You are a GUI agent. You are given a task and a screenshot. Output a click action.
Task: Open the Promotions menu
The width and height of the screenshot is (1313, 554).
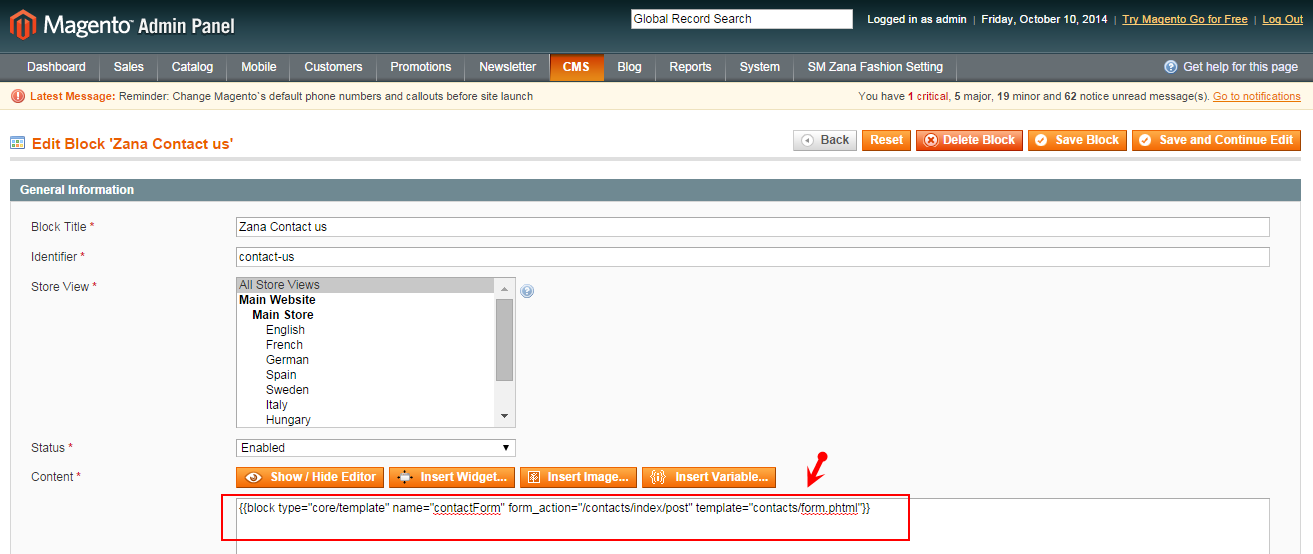pos(420,67)
